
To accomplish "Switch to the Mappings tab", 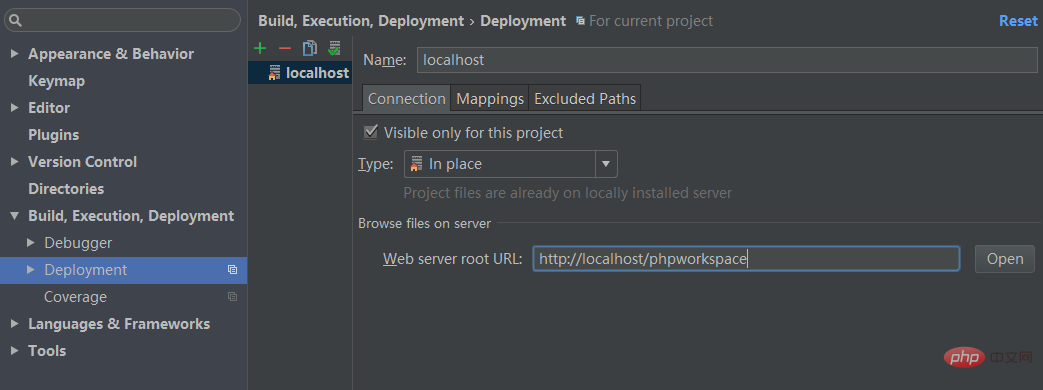I will [x=490, y=98].
